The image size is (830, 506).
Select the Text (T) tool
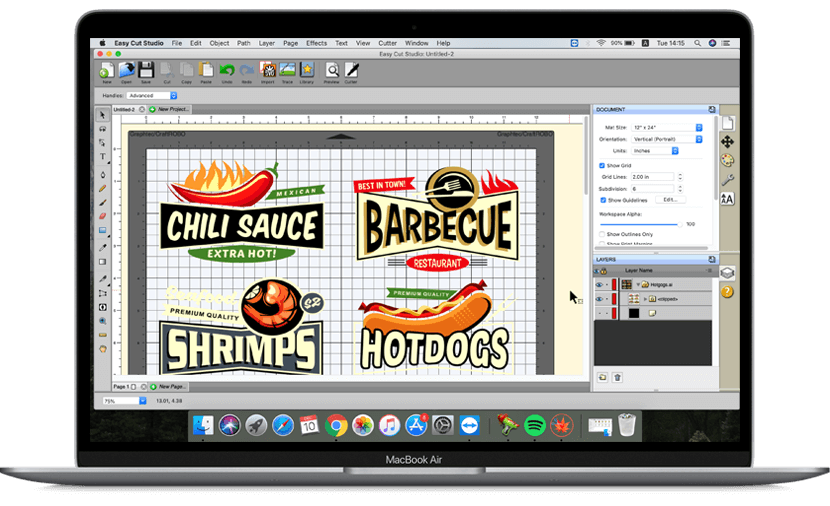[x=103, y=157]
